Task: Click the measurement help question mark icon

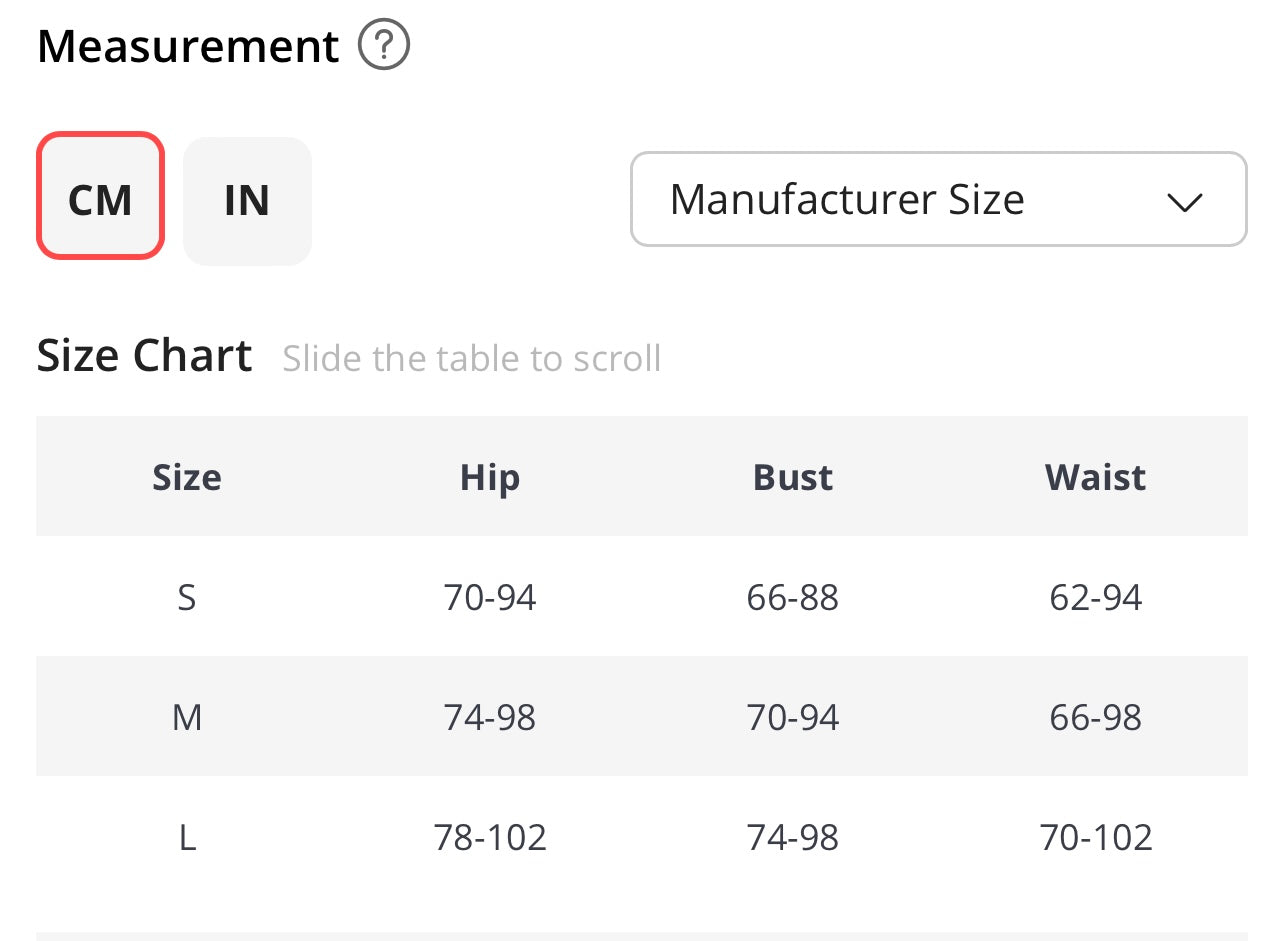Action: (384, 47)
